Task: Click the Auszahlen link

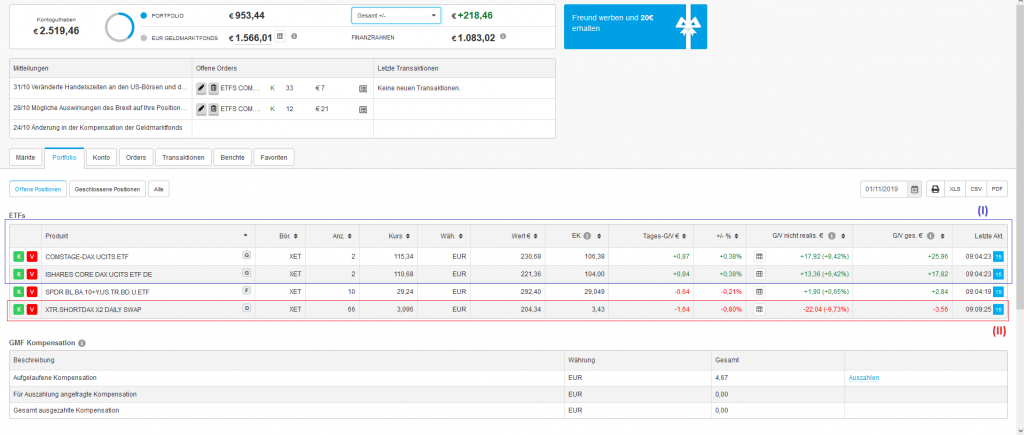Action: [x=863, y=377]
